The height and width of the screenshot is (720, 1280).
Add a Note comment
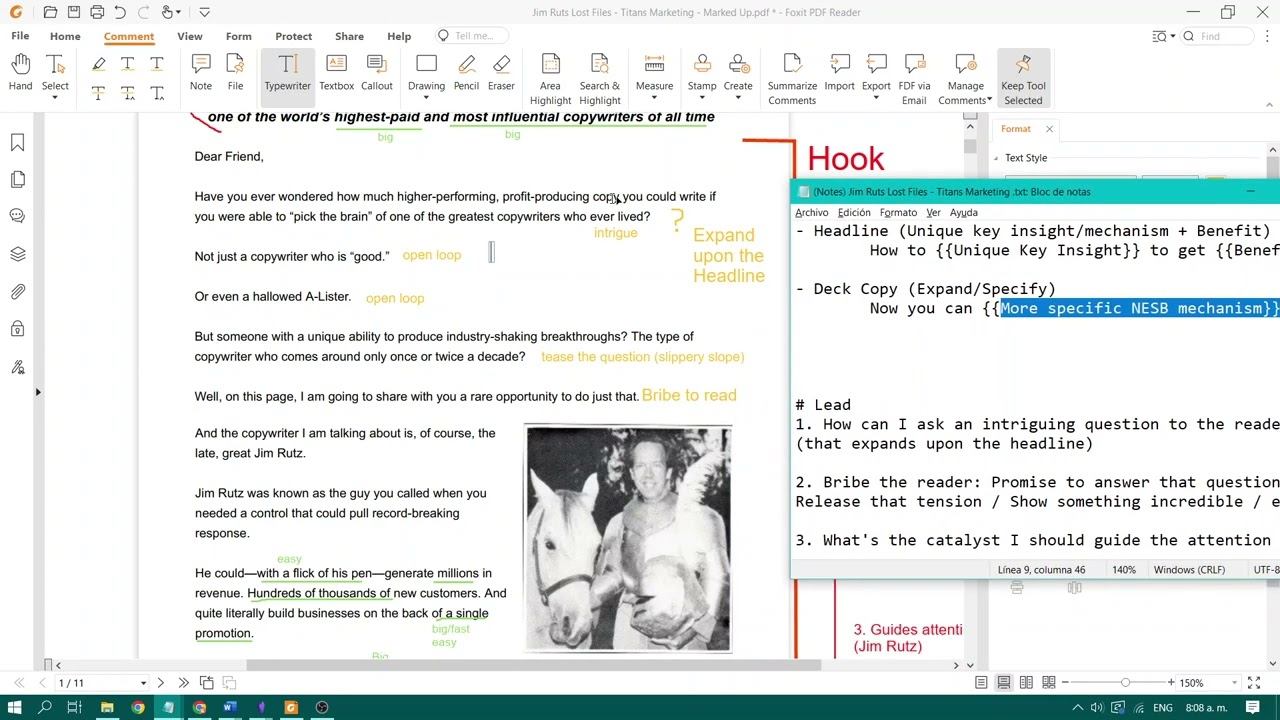[201, 73]
